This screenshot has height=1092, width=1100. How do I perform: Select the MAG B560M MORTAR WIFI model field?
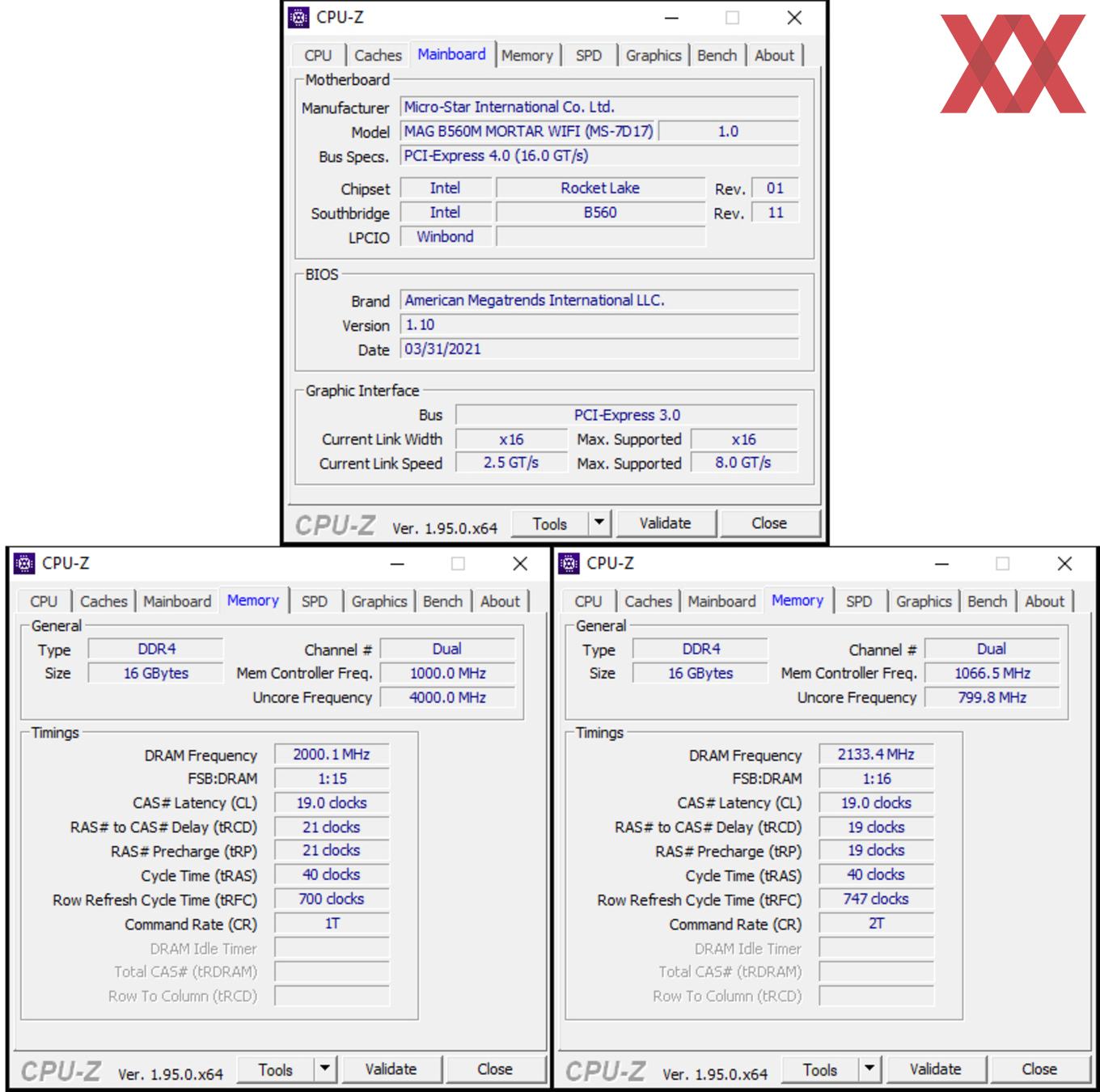tap(529, 131)
